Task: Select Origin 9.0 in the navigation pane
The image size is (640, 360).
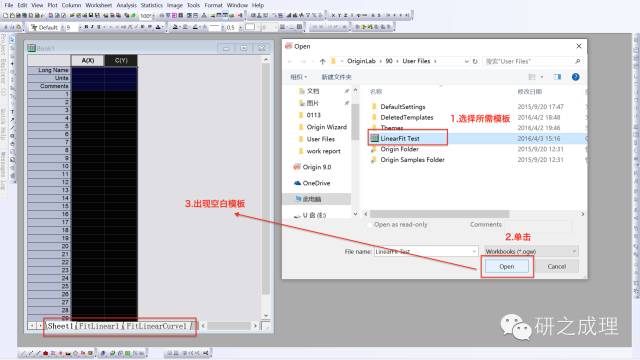Action: click(x=316, y=167)
